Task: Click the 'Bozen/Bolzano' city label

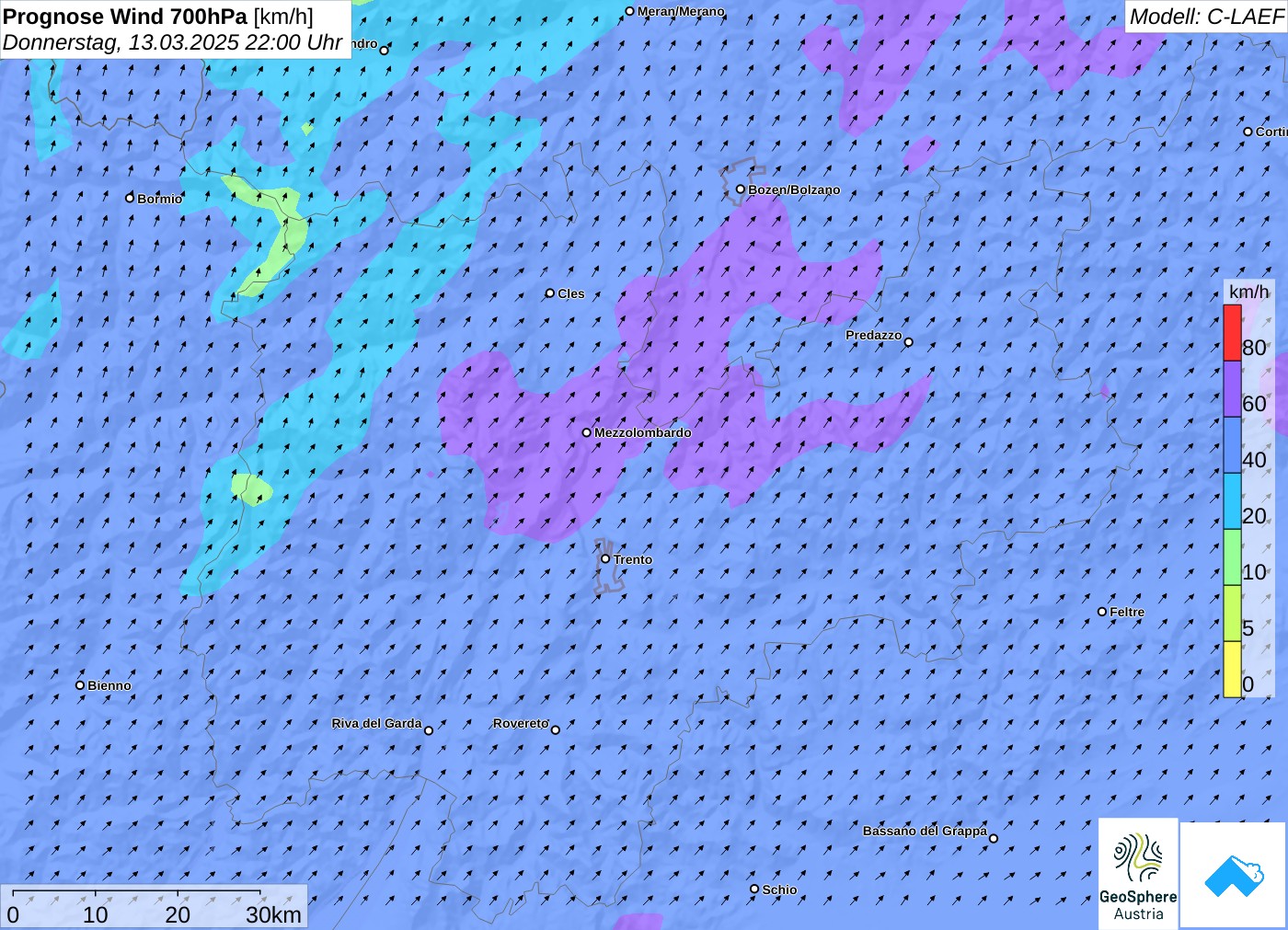Action: click(x=794, y=189)
